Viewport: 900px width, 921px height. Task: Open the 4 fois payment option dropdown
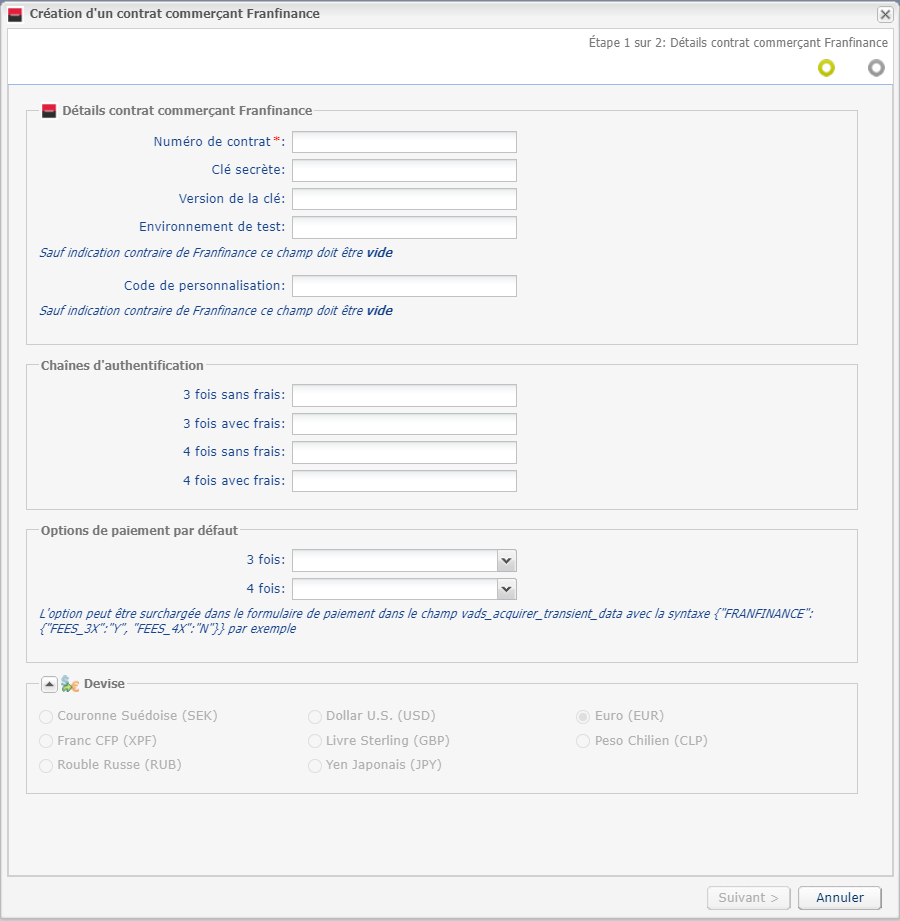click(506, 589)
